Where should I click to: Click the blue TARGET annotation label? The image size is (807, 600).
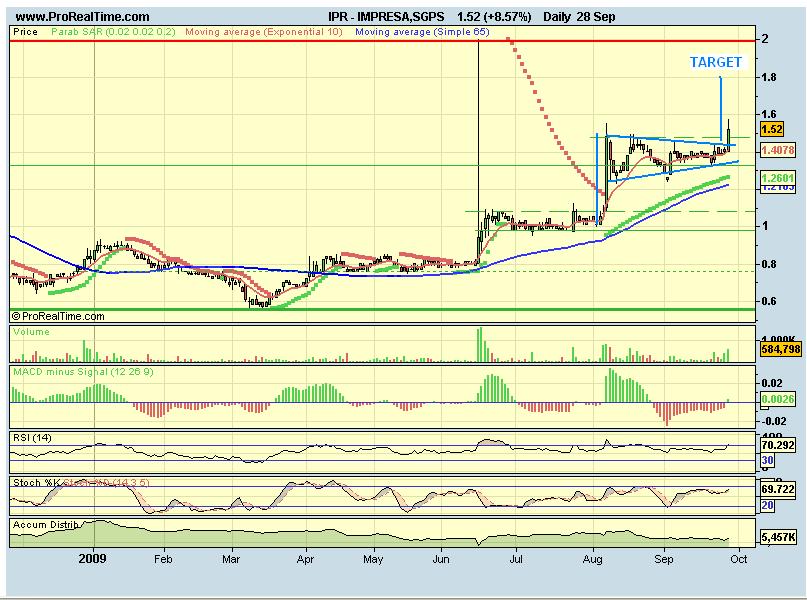pos(716,62)
